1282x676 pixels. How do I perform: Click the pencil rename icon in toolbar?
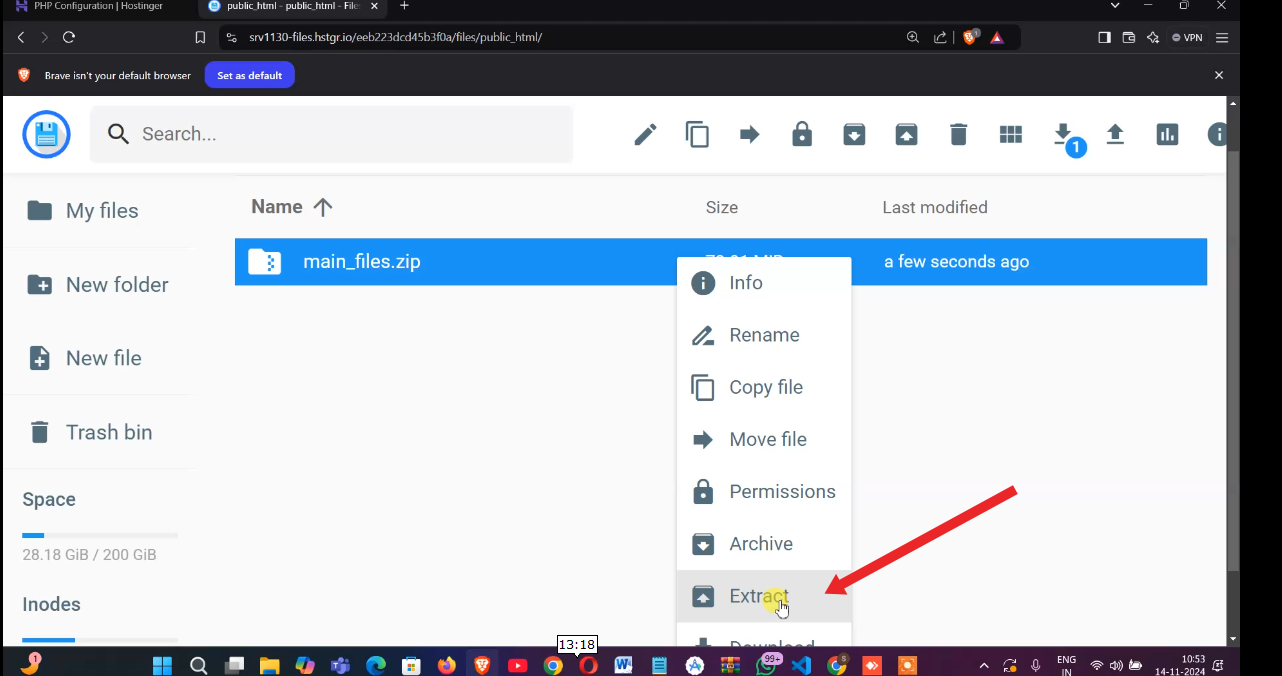tap(646, 134)
